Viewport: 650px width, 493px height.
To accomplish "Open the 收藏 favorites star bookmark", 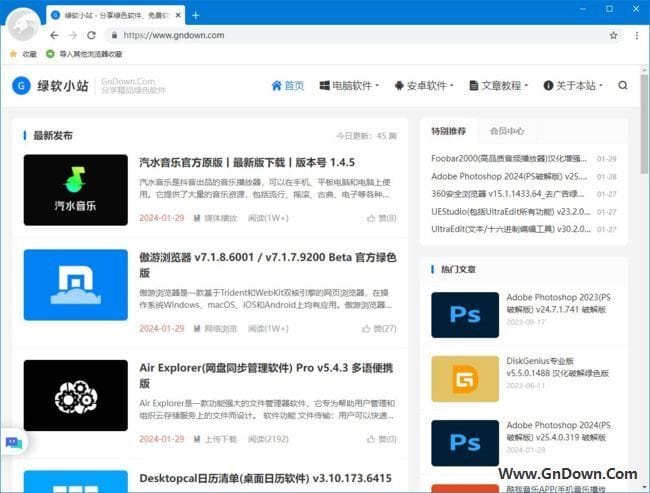I will coord(23,54).
